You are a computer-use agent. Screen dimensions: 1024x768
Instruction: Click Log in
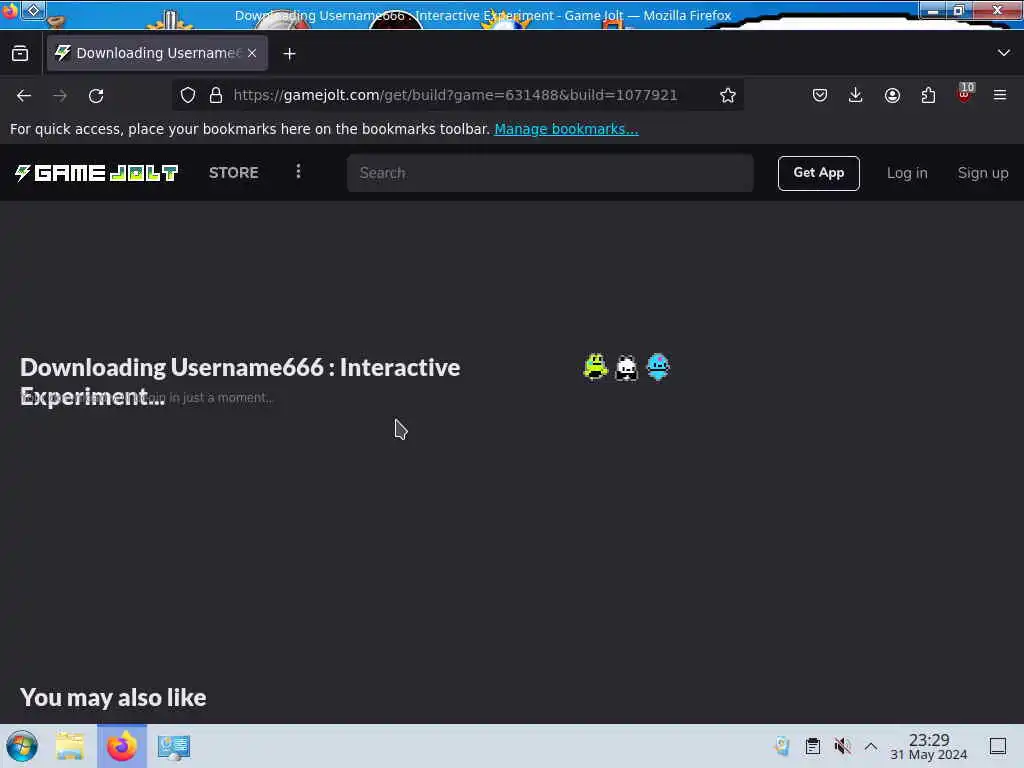tap(907, 173)
